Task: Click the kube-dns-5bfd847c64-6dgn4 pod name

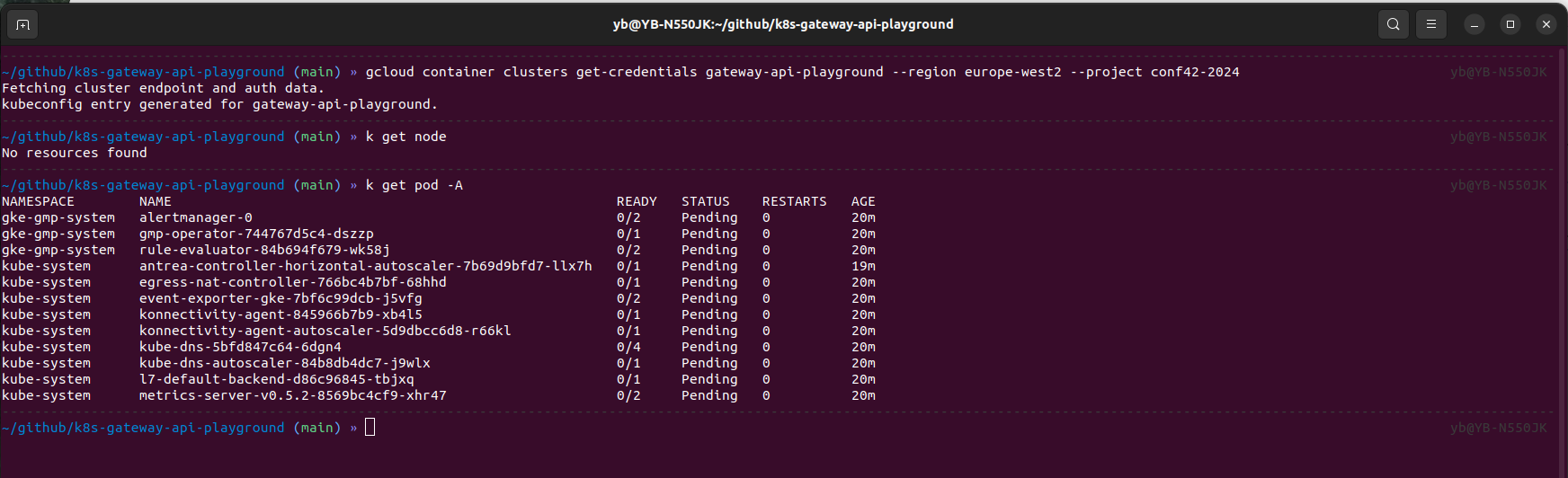Action: click(x=240, y=347)
